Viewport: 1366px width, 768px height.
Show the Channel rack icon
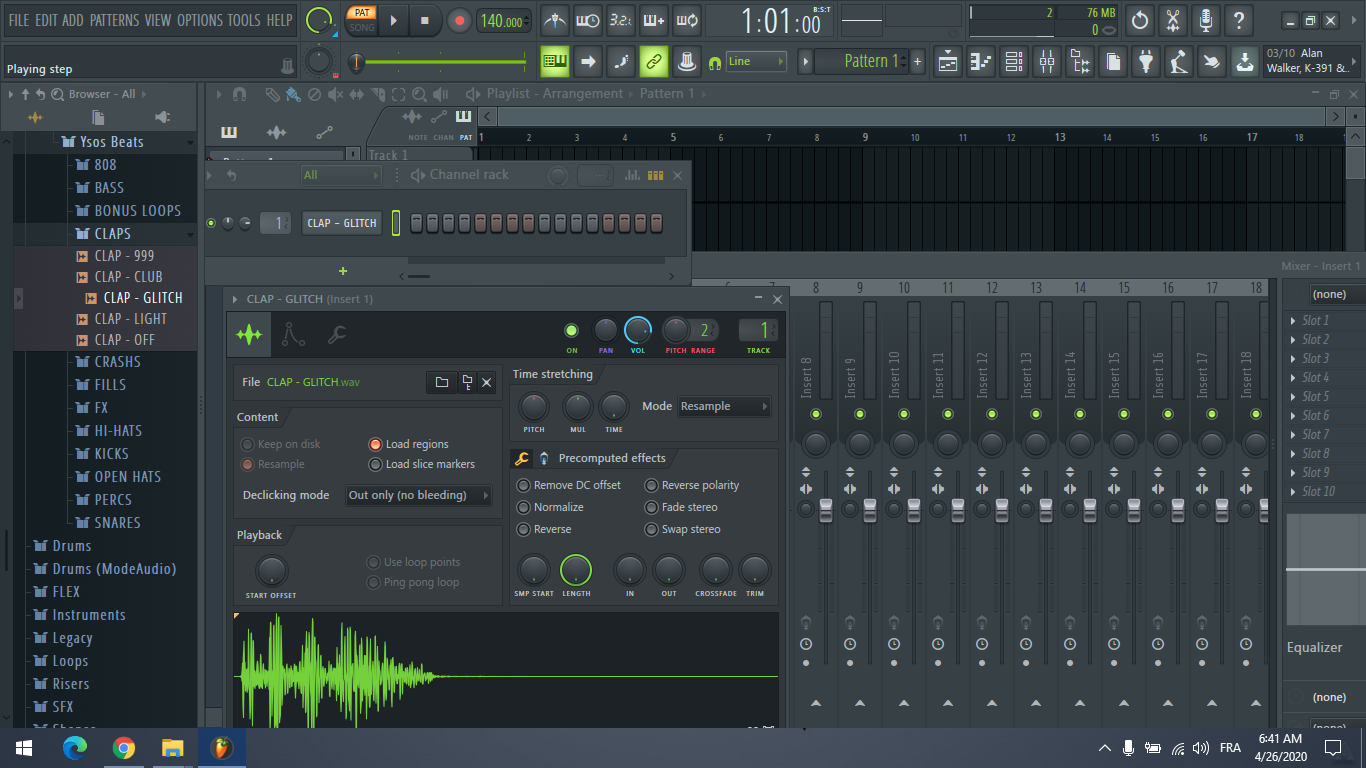point(1013,62)
